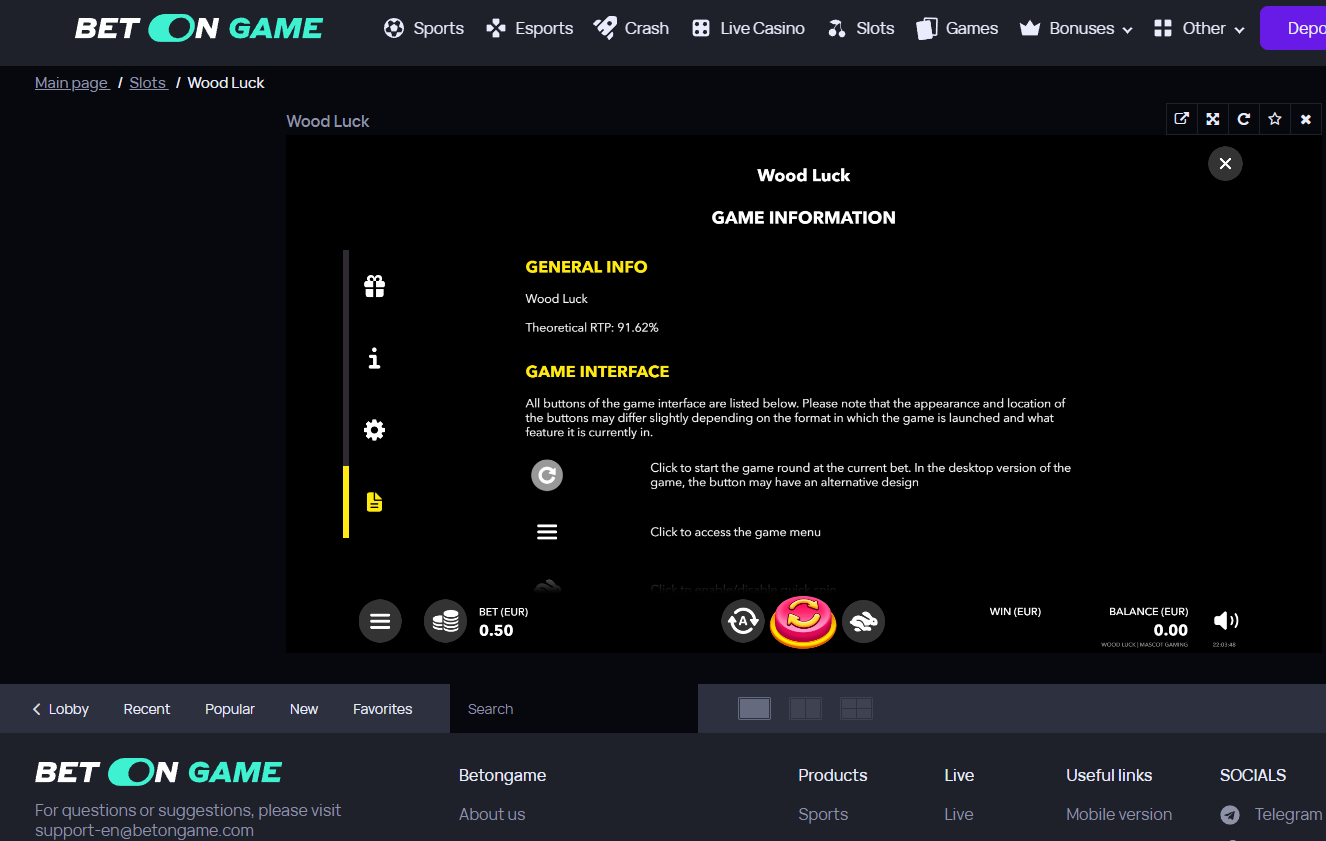
Task: Click the spin icon in game interface list
Action: point(547,475)
